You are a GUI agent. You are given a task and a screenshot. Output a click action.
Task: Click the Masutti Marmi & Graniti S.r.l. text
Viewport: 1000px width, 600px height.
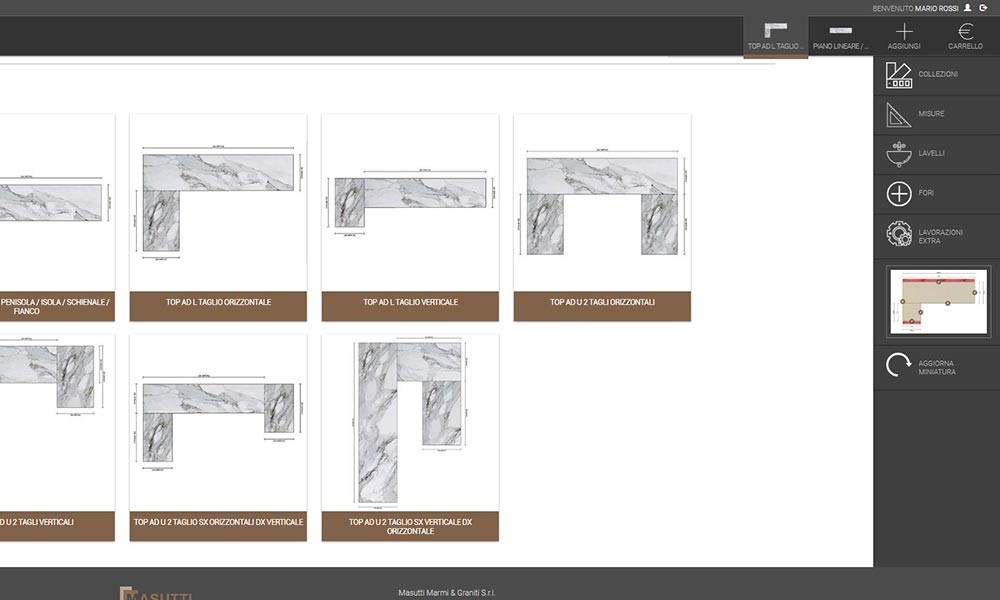pyautogui.click(x=446, y=593)
